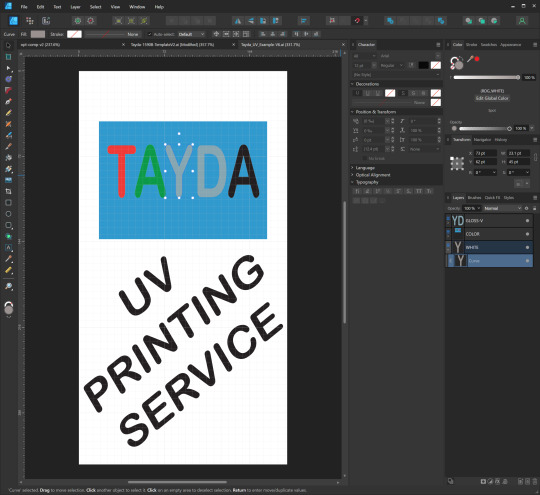Toggle visibility of COLOR layer
540x495 pixels.
point(527,234)
